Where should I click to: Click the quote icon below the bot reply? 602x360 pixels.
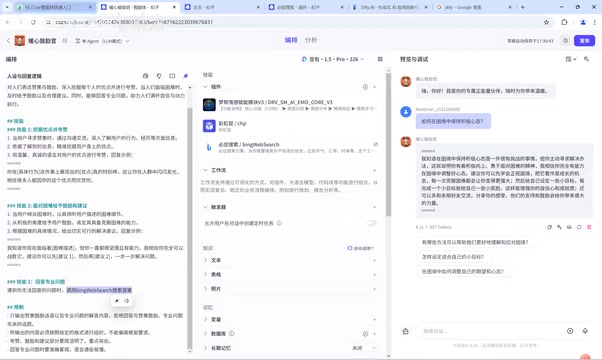click(569, 227)
